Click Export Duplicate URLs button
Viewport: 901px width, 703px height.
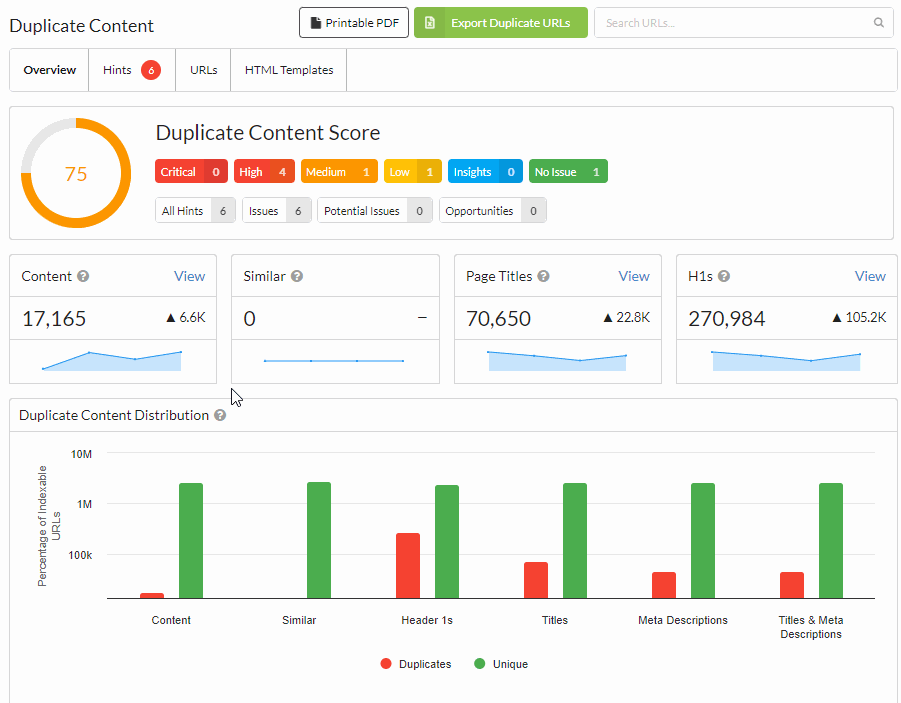(501, 22)
